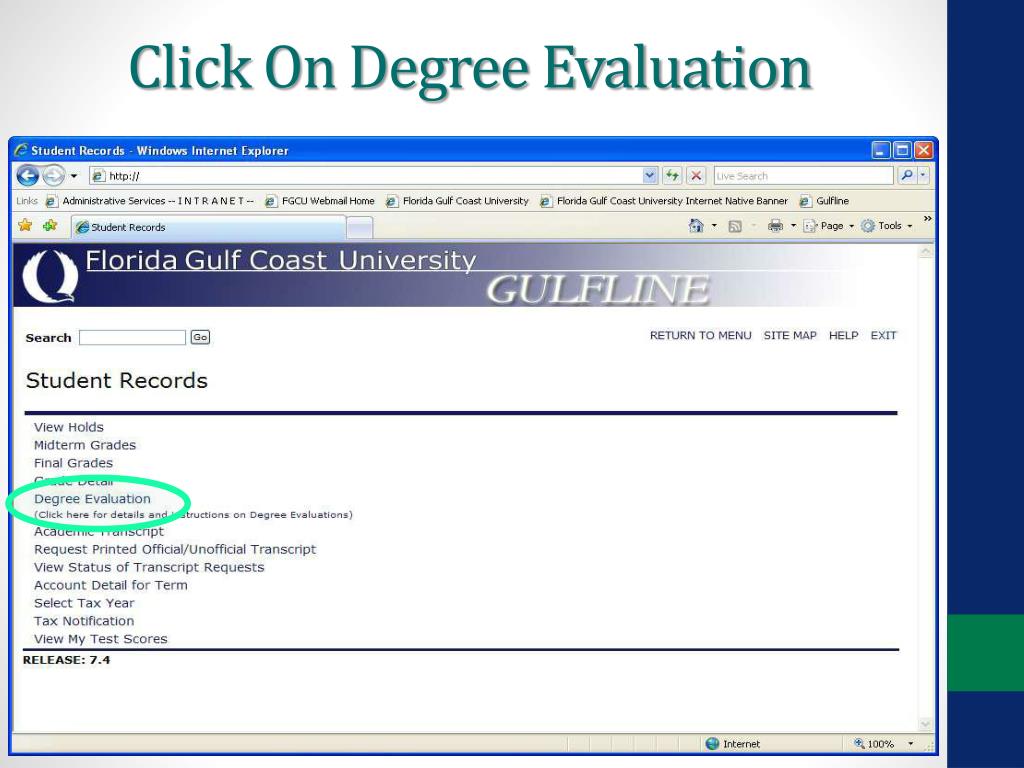Screen dimensions: 1024x768
Task: Click the scrollbar down arrow
Action: tap(925, 724)
